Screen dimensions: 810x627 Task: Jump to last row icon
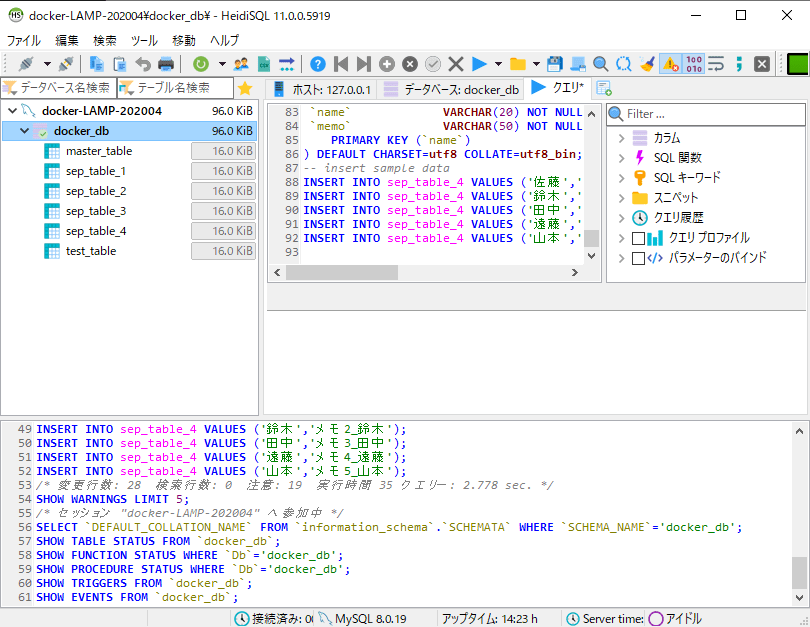(364, 64)
